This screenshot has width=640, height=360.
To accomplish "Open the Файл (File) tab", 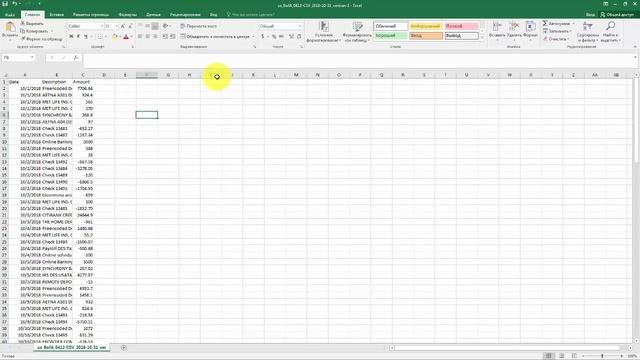I will click(10, 15).
